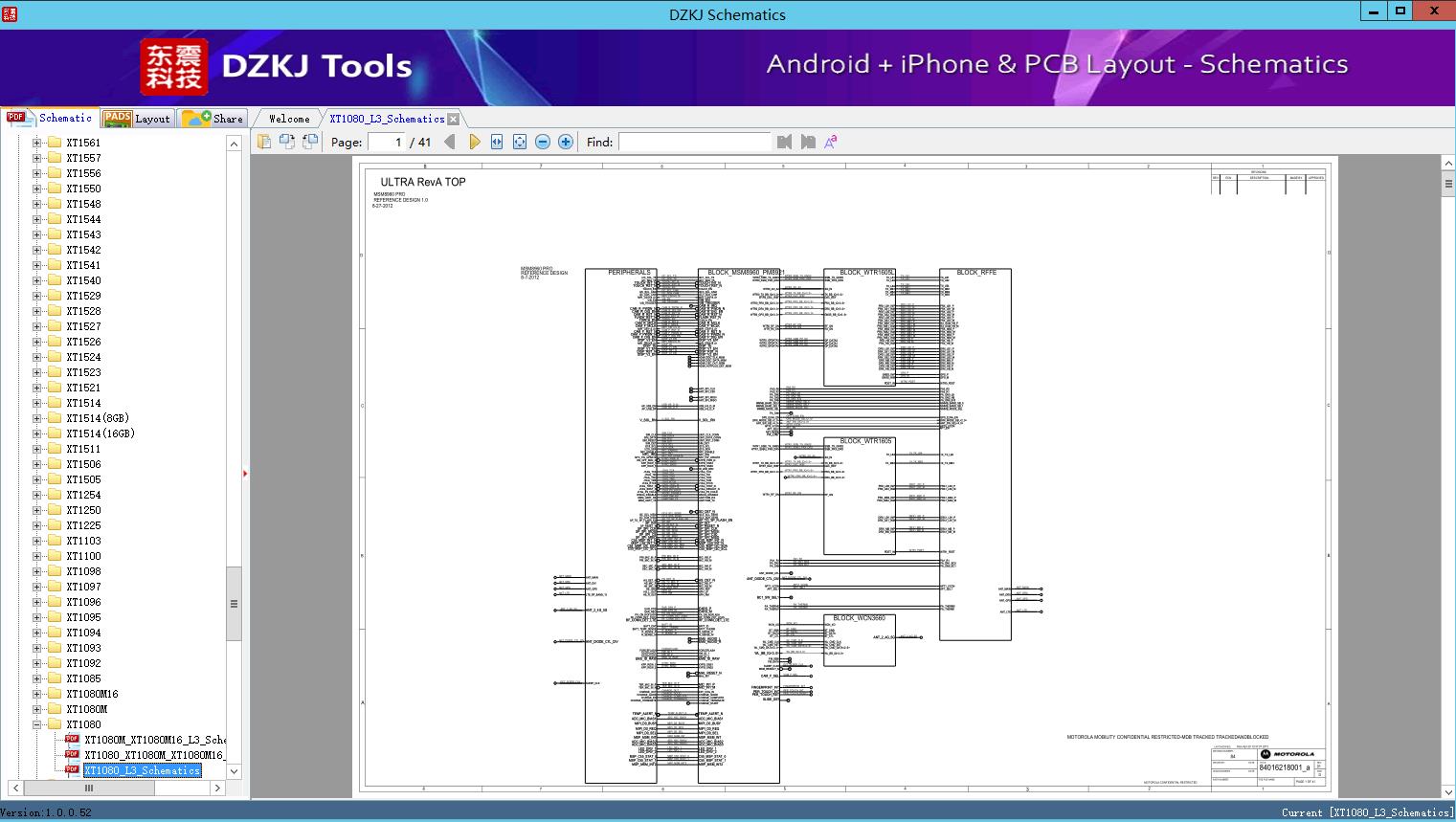This screenshot has height=822, width=1456.
Task: Switch to the Welcome document tab
Action: [289, 119]
